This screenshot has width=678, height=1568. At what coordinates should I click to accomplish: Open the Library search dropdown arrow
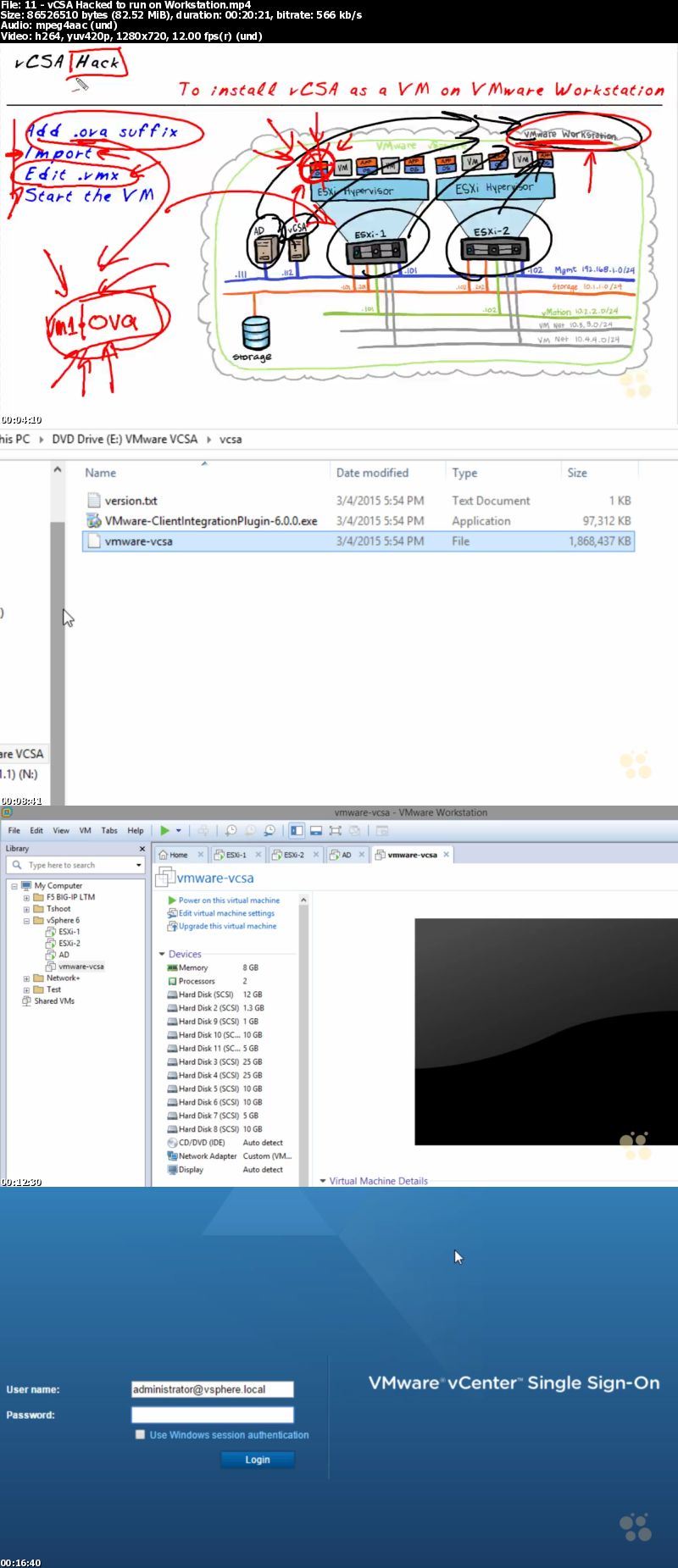pyautogui.click(x=139, y=865)
